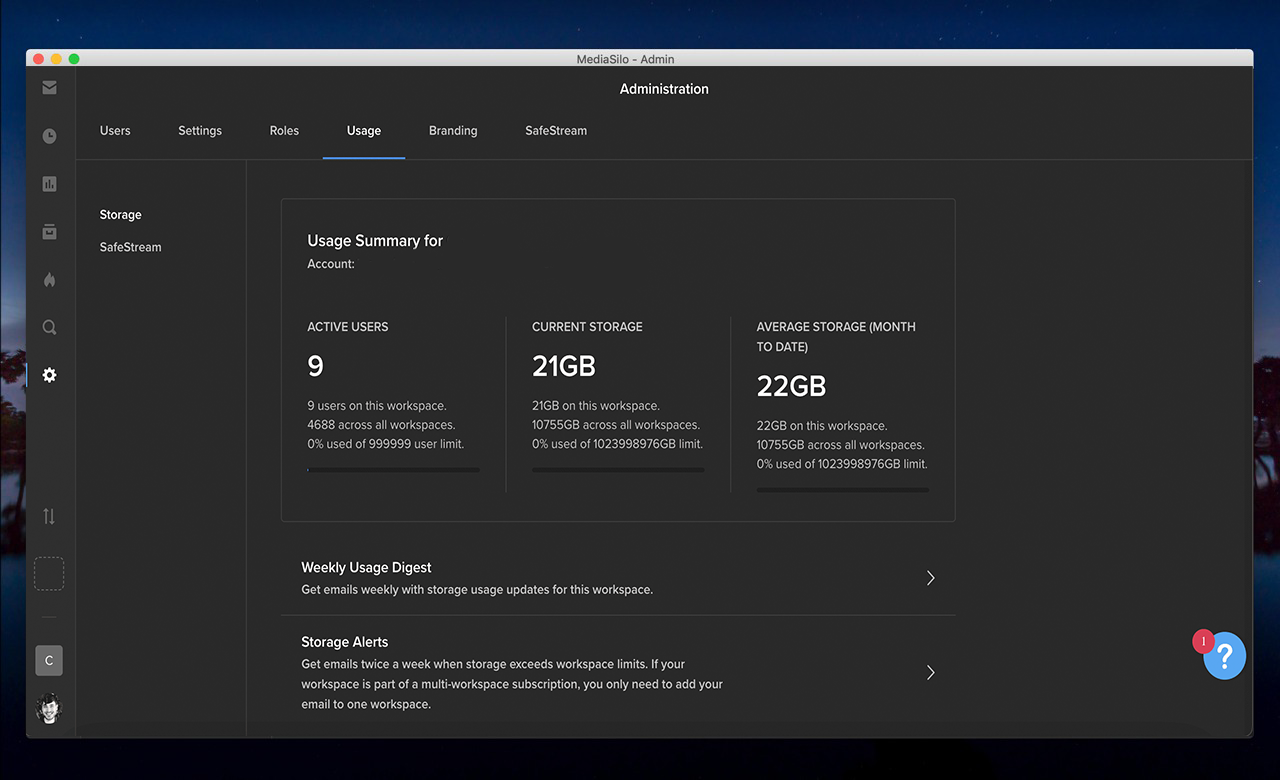Viewport: 1280px width, 780px height.
Task: Click the Current Storage progress bar
Action: 618,470
